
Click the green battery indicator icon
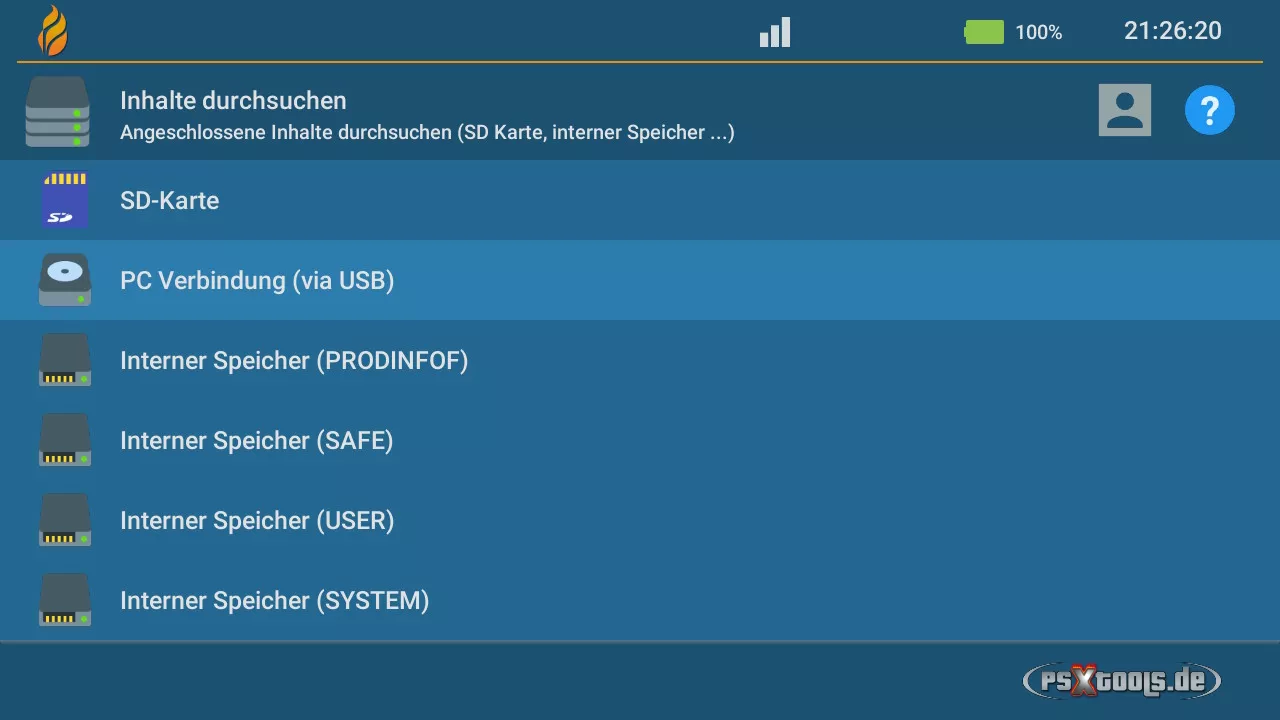coord(984,32)
